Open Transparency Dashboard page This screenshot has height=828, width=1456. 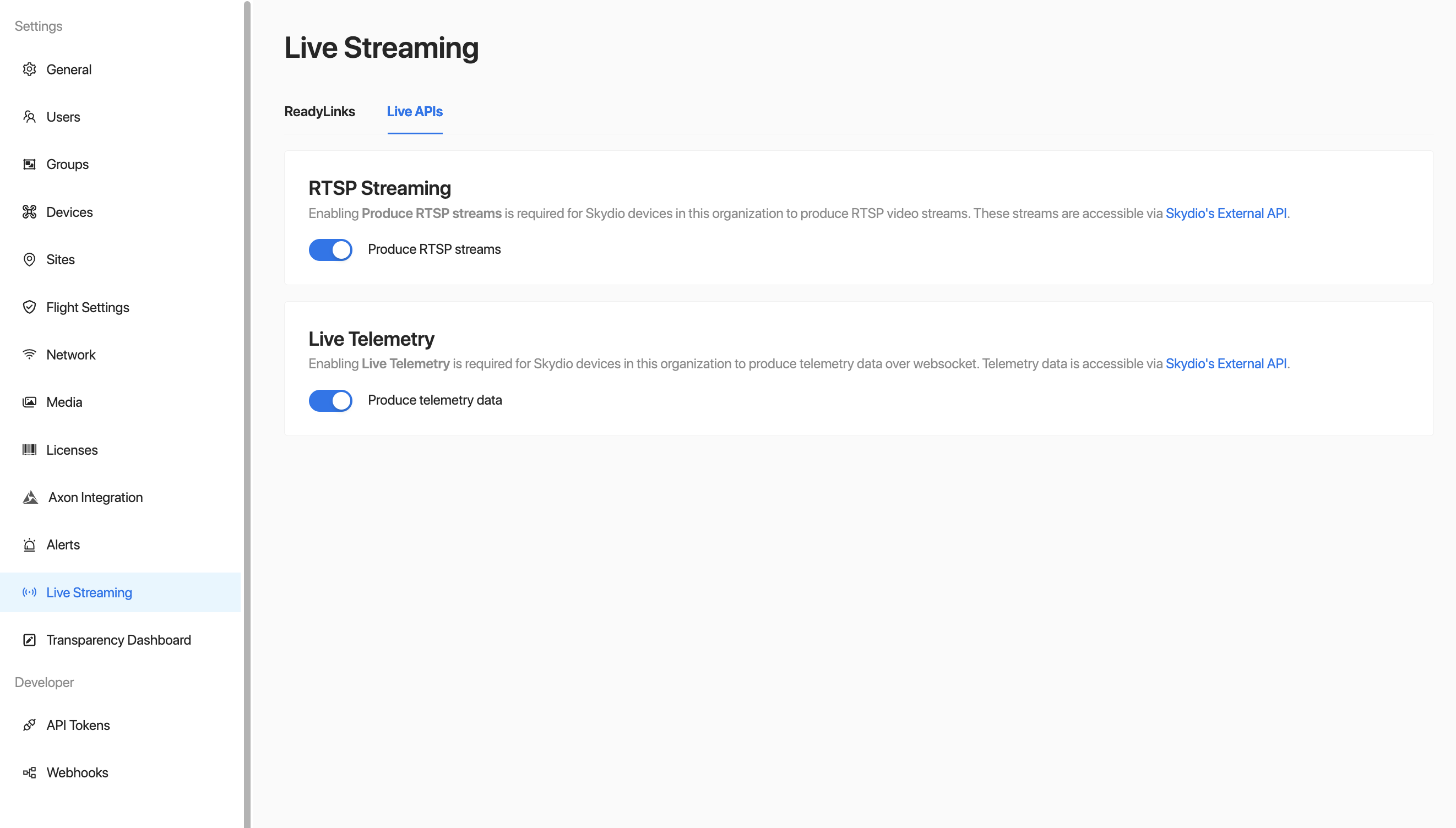[x=119, y=640]
